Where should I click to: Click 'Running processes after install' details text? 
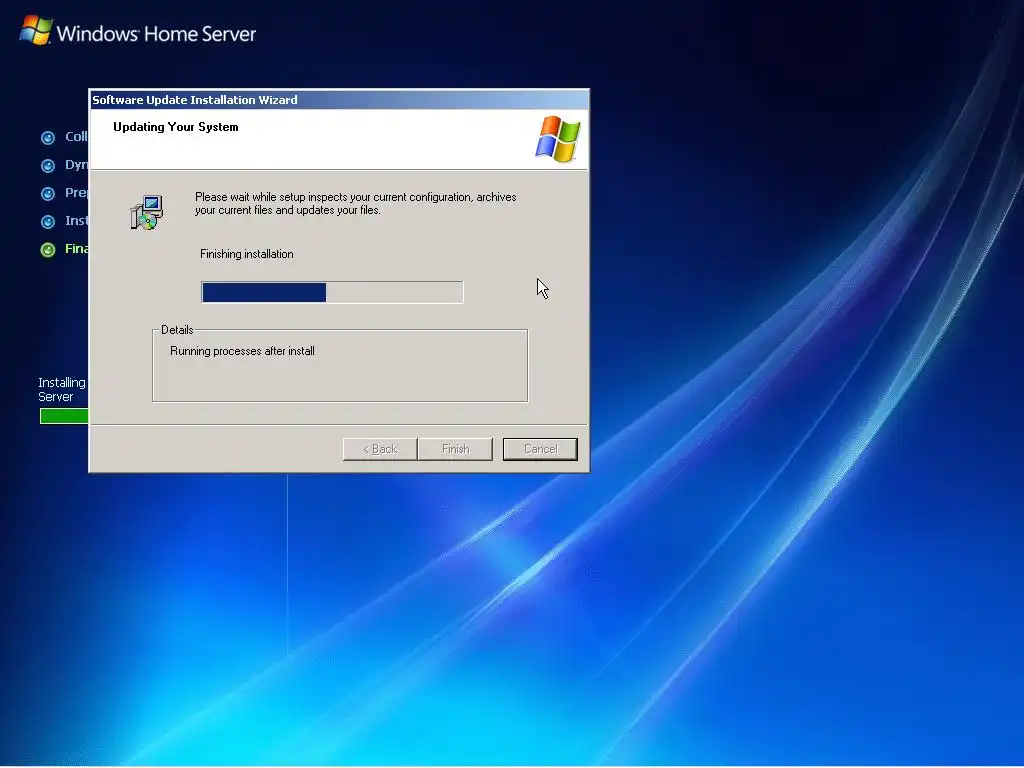point(242,351)
